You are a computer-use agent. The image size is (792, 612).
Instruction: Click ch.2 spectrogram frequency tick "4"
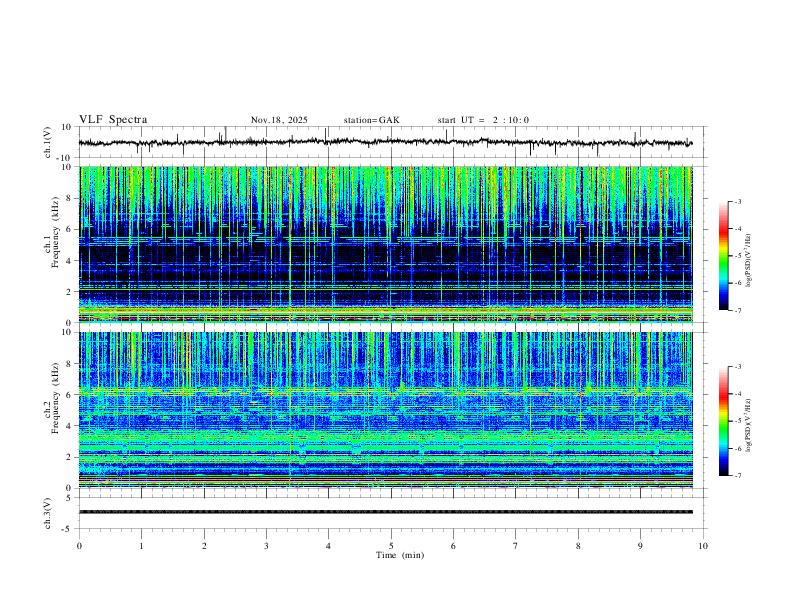69,426
